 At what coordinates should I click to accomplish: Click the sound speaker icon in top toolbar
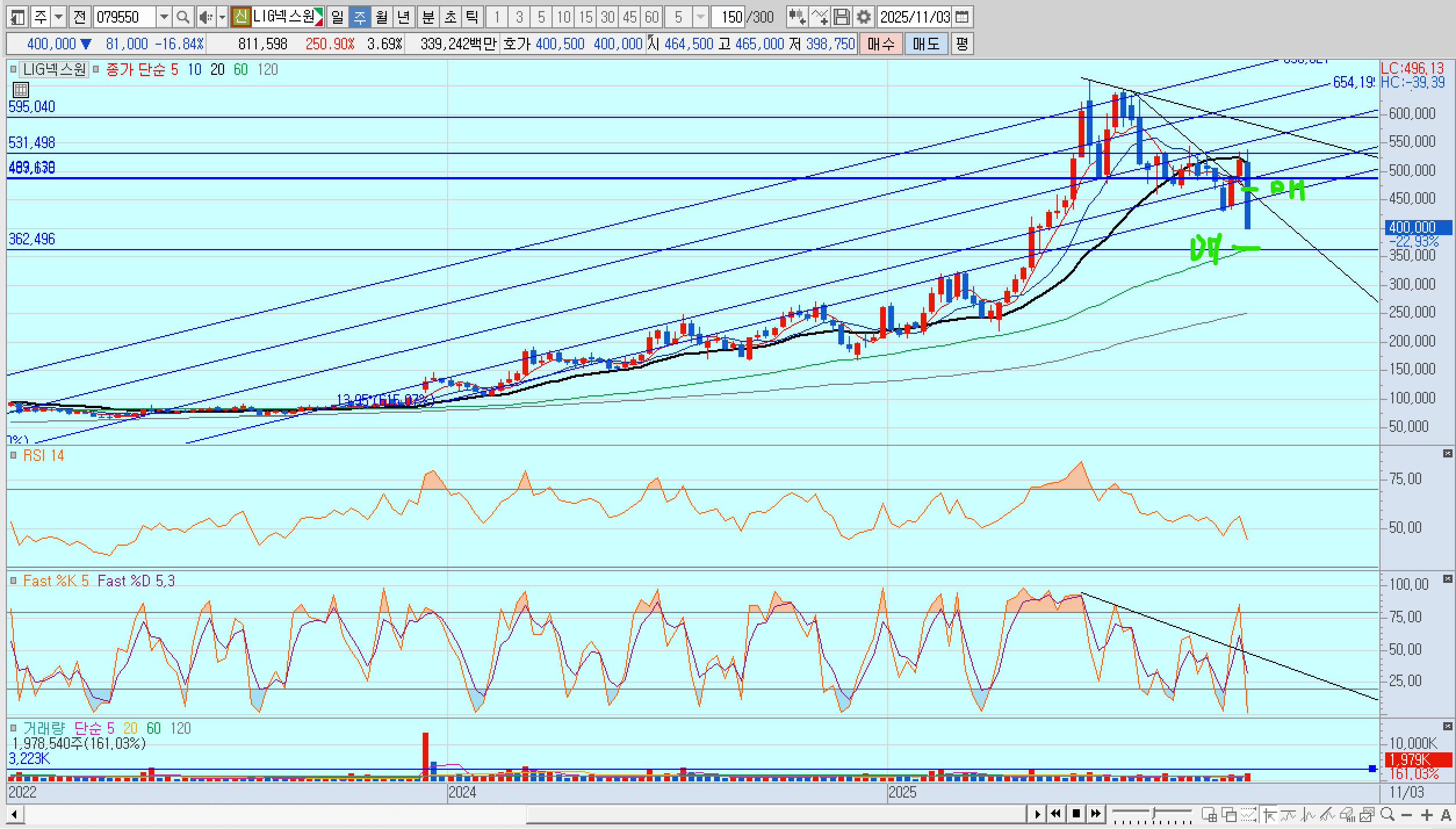tap(205, 17)
